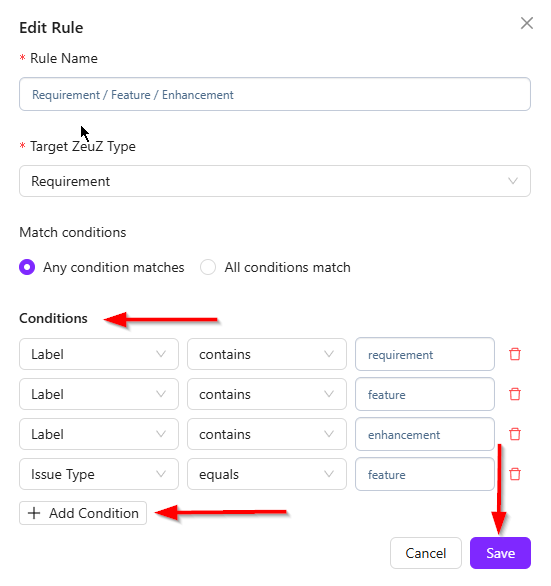The width and height of the screenshot is (551, 586).
Task: Delete the Label contains 'feature' condition
Action: click(x=515, y=394)
